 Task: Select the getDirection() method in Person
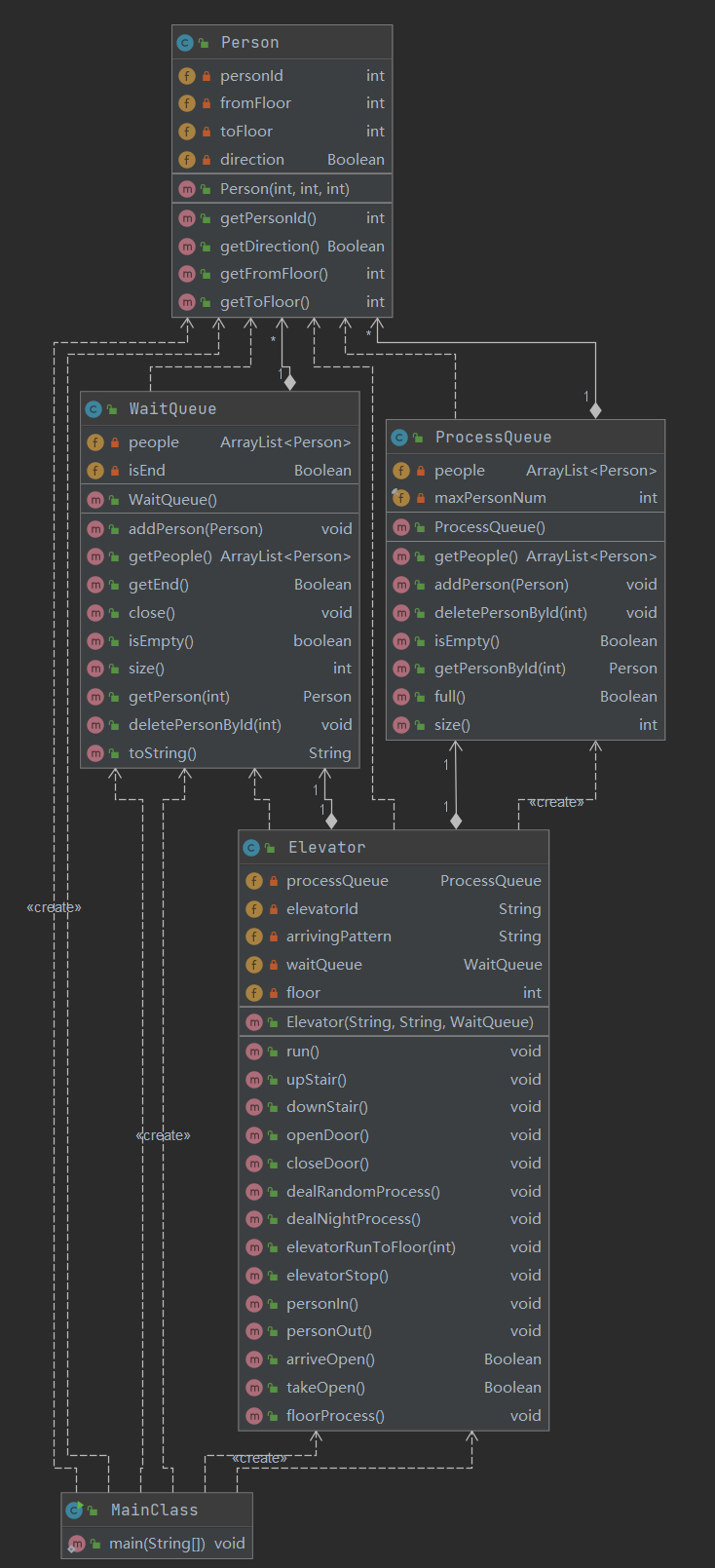point(269,247)
